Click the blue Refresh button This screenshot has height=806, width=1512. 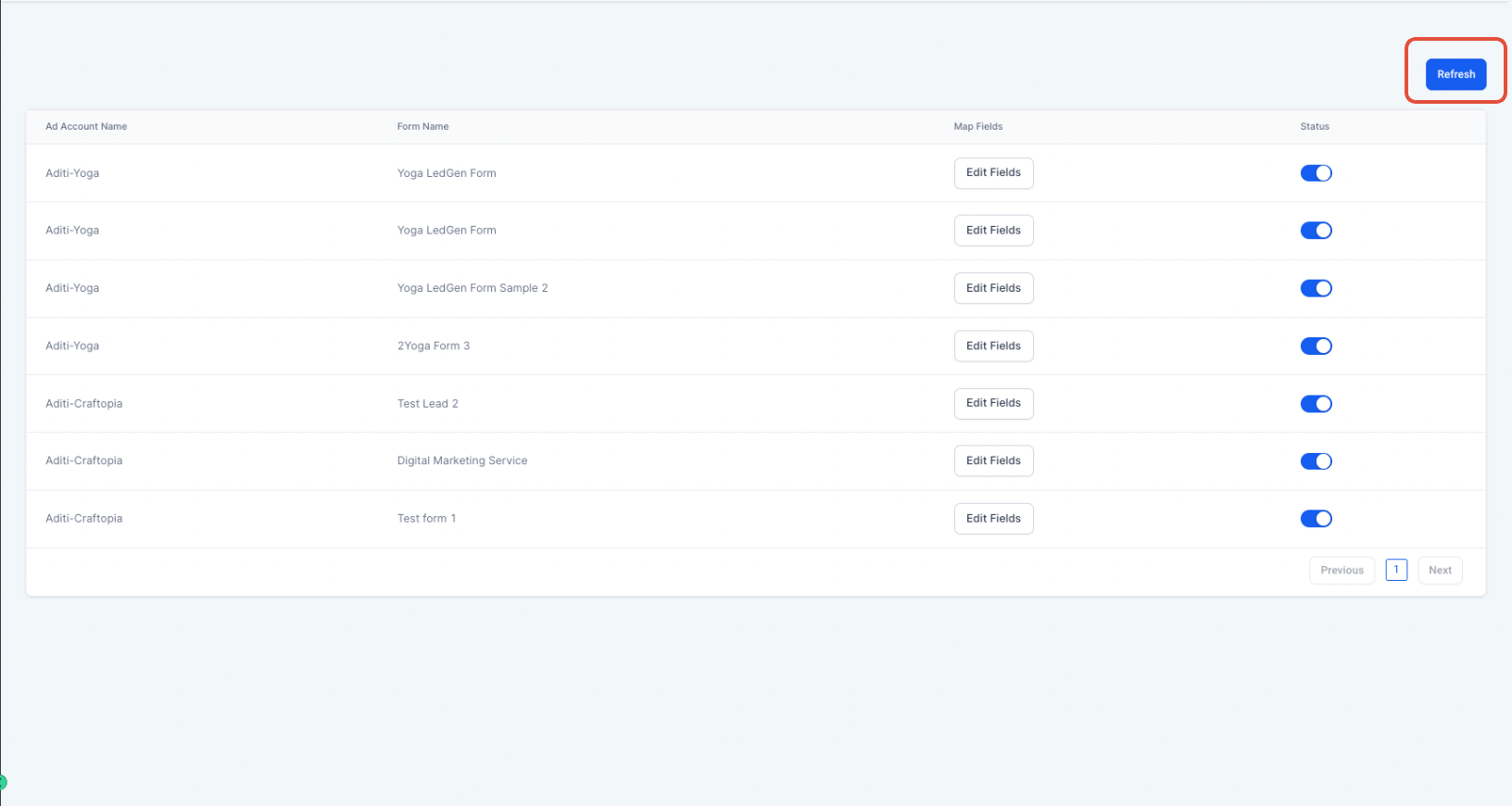click(1455, 74)
